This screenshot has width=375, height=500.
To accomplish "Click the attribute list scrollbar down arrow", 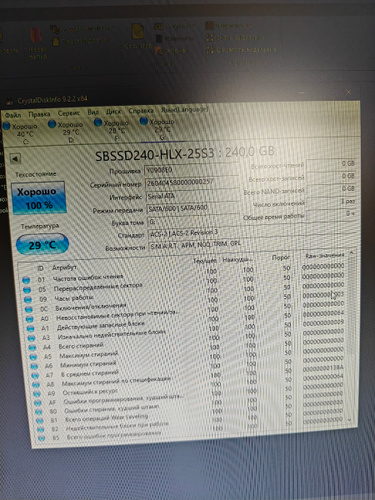I will point(349,420).
